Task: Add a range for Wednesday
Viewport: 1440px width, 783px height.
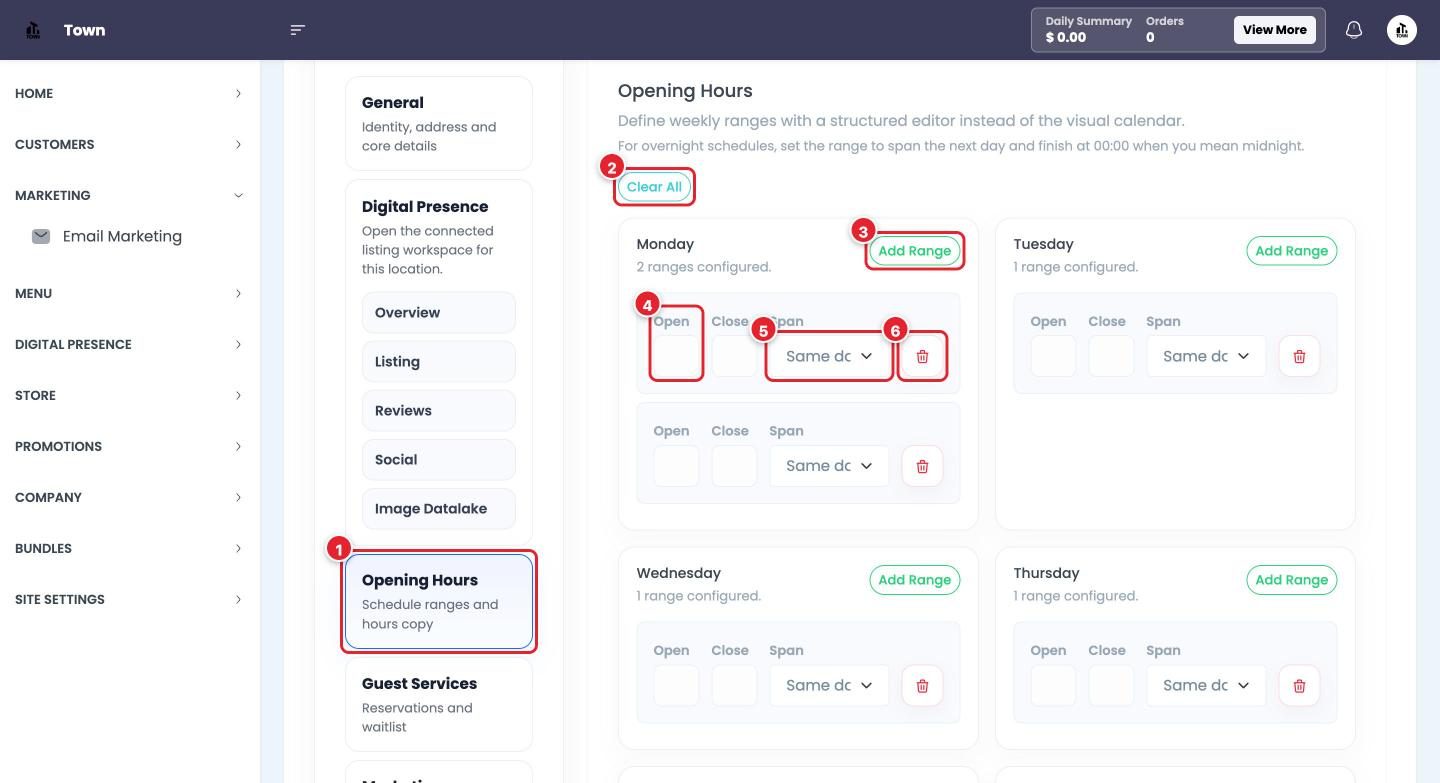Action: [x=914, y=580]
